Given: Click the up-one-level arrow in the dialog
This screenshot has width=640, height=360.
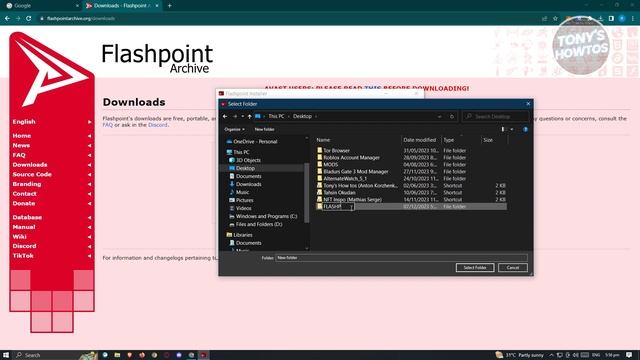Looking at the screenshot, I should click(x=249, y=116).
